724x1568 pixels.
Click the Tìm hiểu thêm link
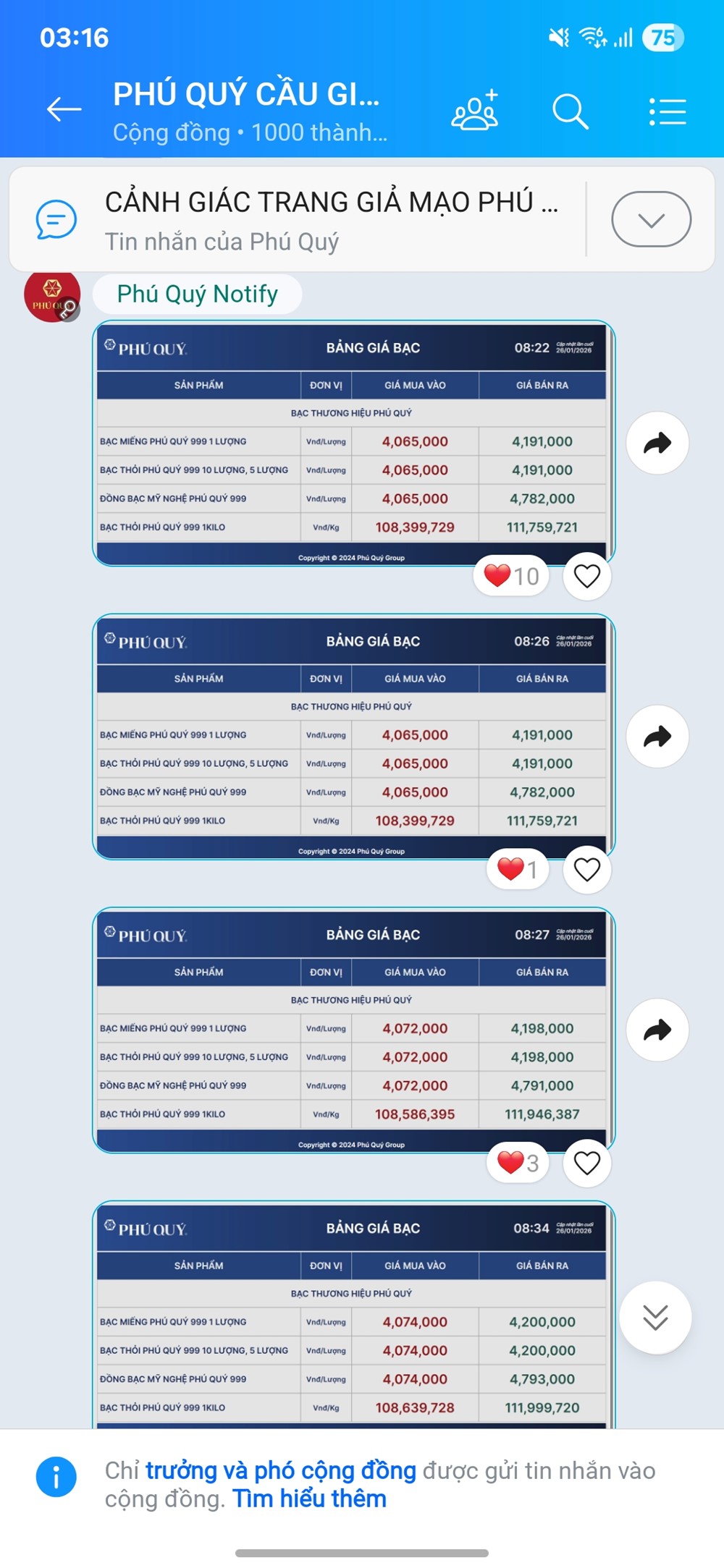point(309,1499)
